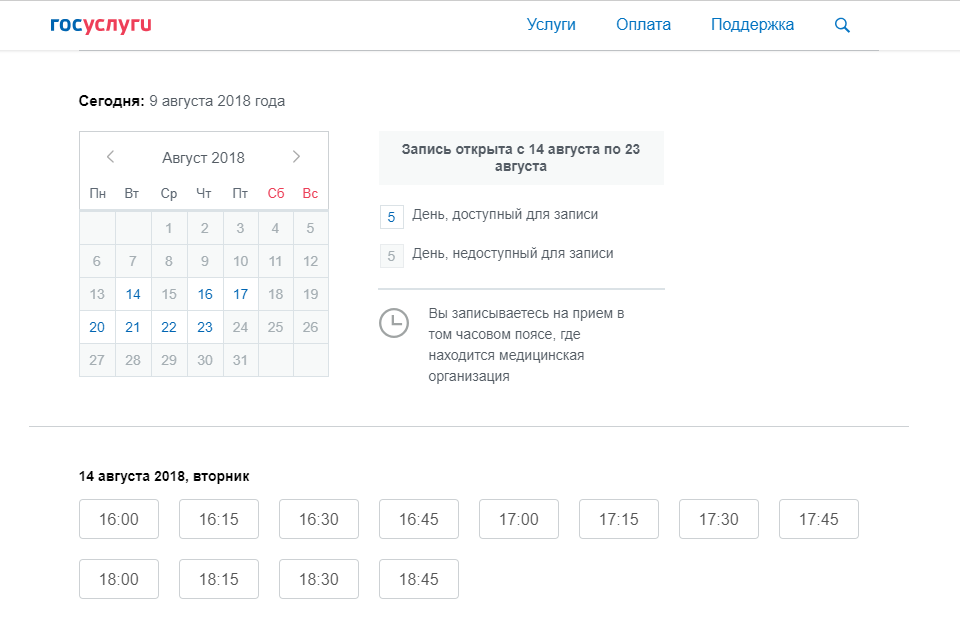This screenshot has height=623, width=960.
Task: Click unavailable day 12 in calendar
Action: click(x=310, y=261)
